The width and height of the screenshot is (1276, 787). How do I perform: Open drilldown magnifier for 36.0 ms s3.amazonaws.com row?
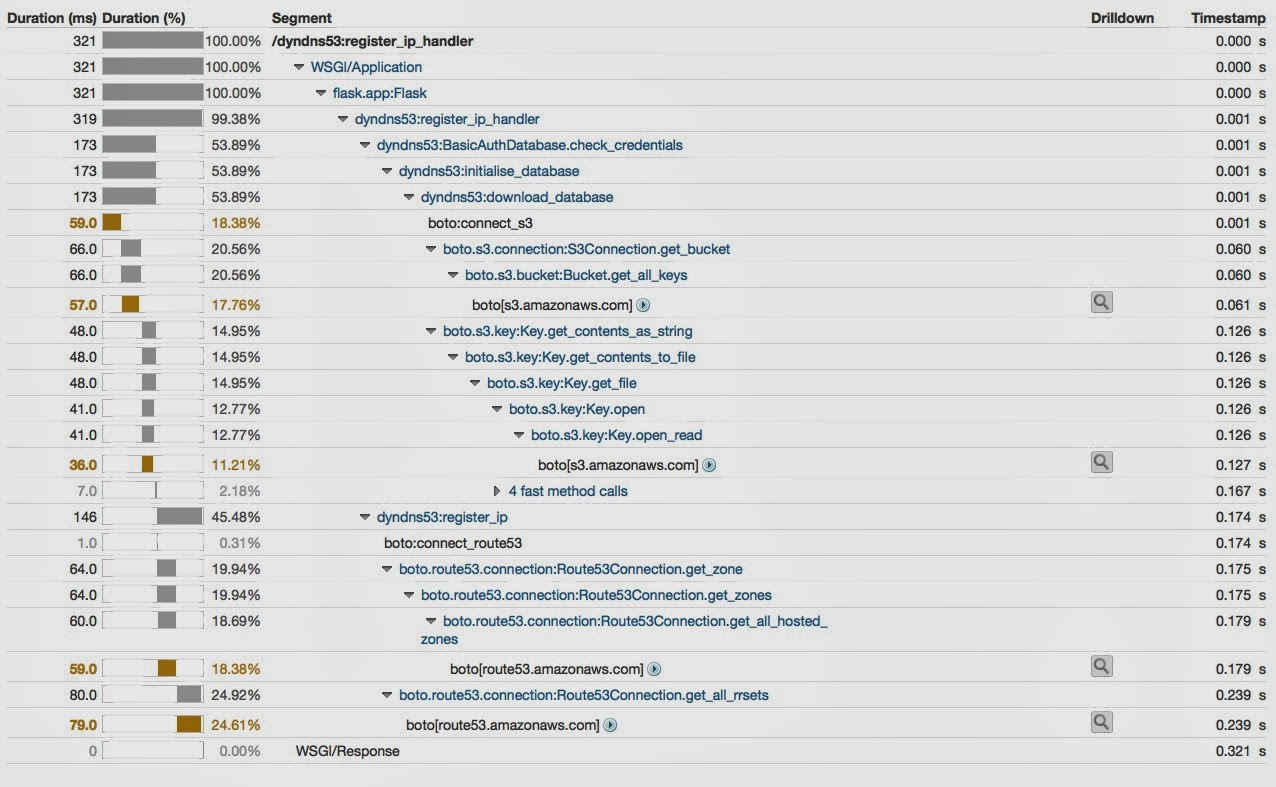tap(1101, 463)
